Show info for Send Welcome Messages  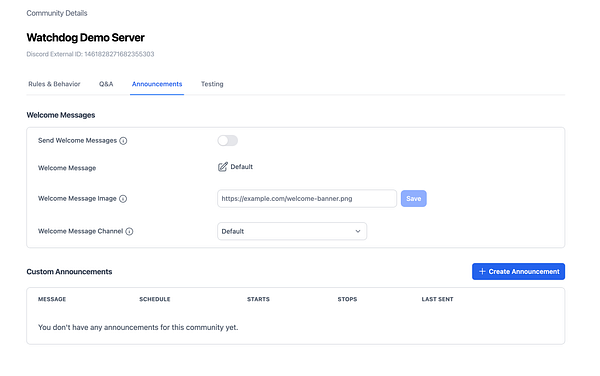123,141
